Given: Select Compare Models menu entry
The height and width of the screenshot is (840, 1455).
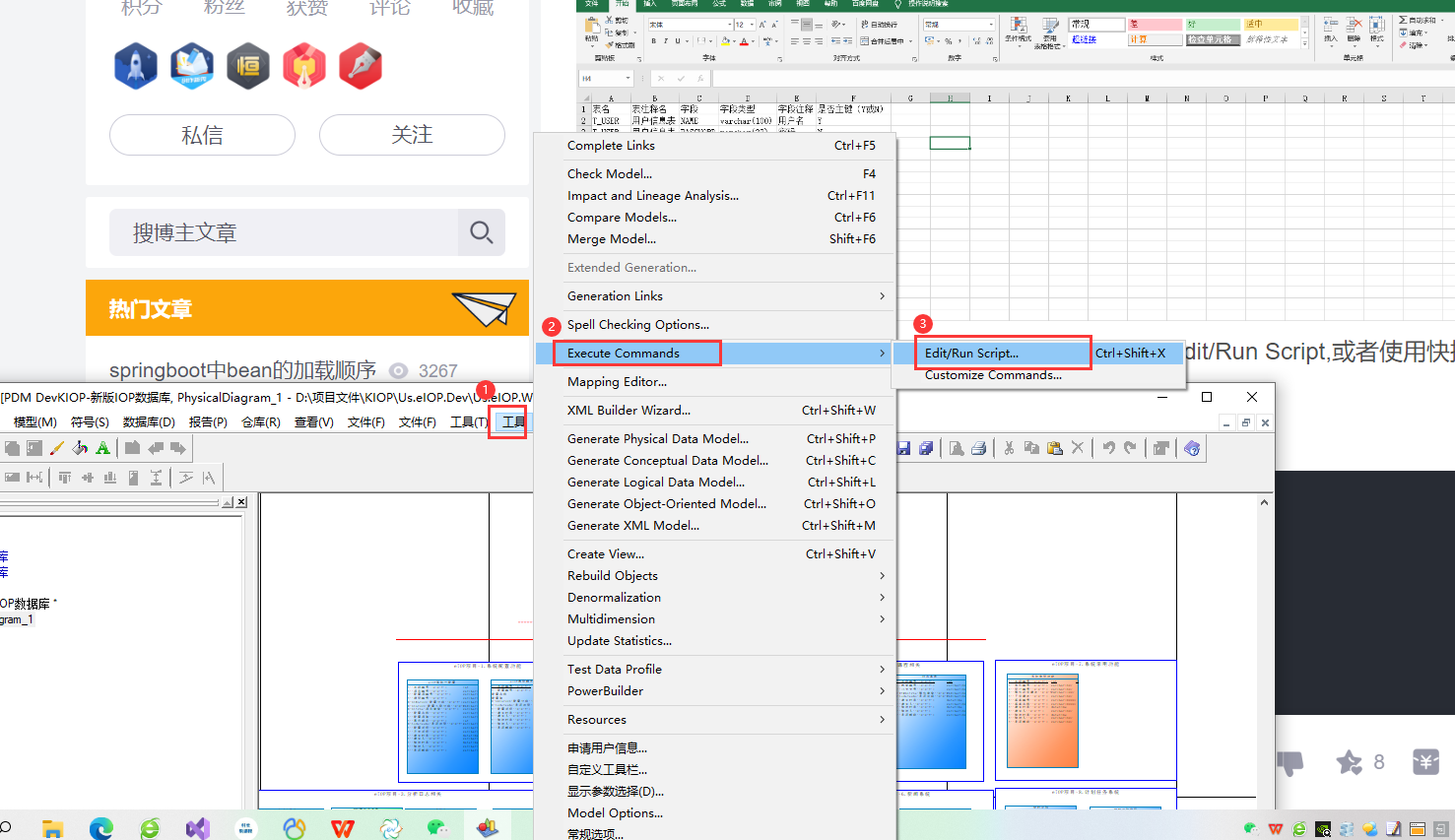Looking at the screenshot, I should 622,217.
